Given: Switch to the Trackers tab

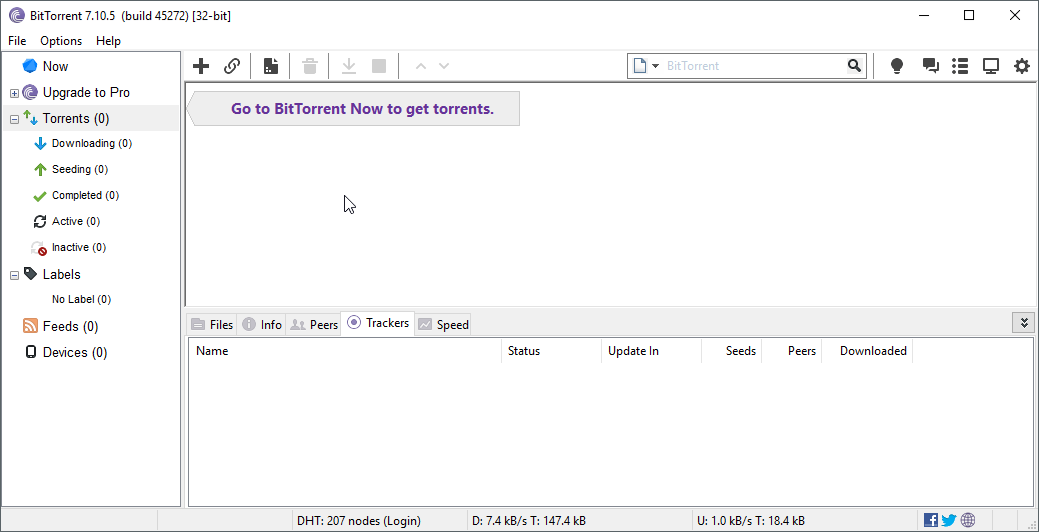Looking at the screenshot, I should coord(378,323).
